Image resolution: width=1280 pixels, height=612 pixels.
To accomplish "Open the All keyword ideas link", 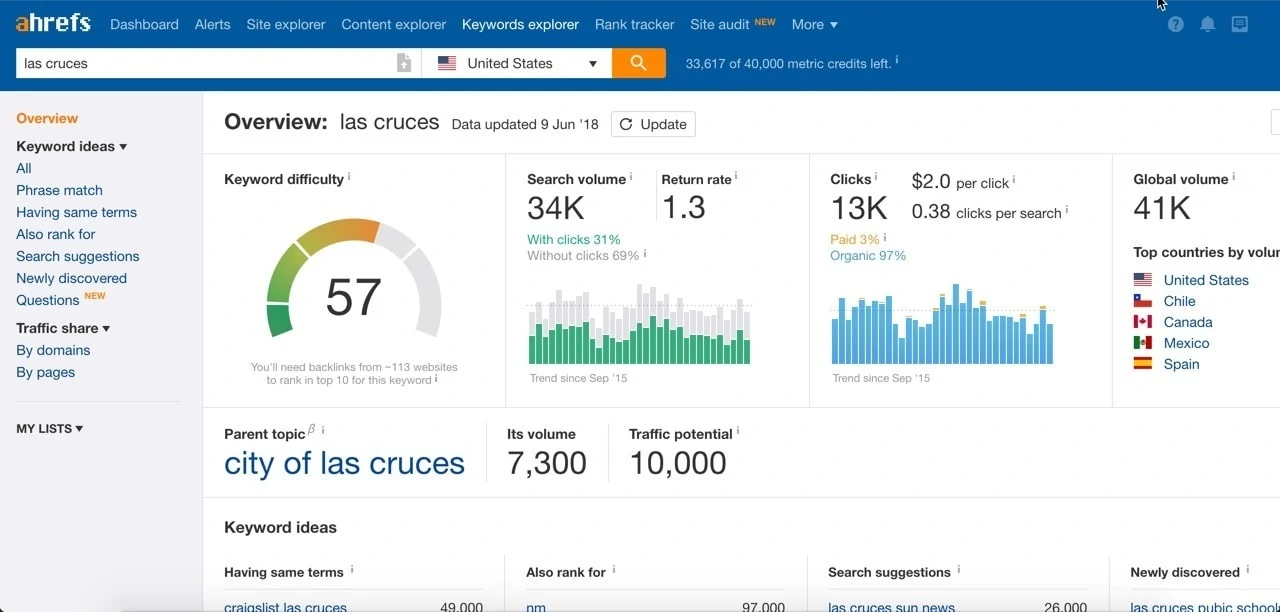I will point(24,168).
